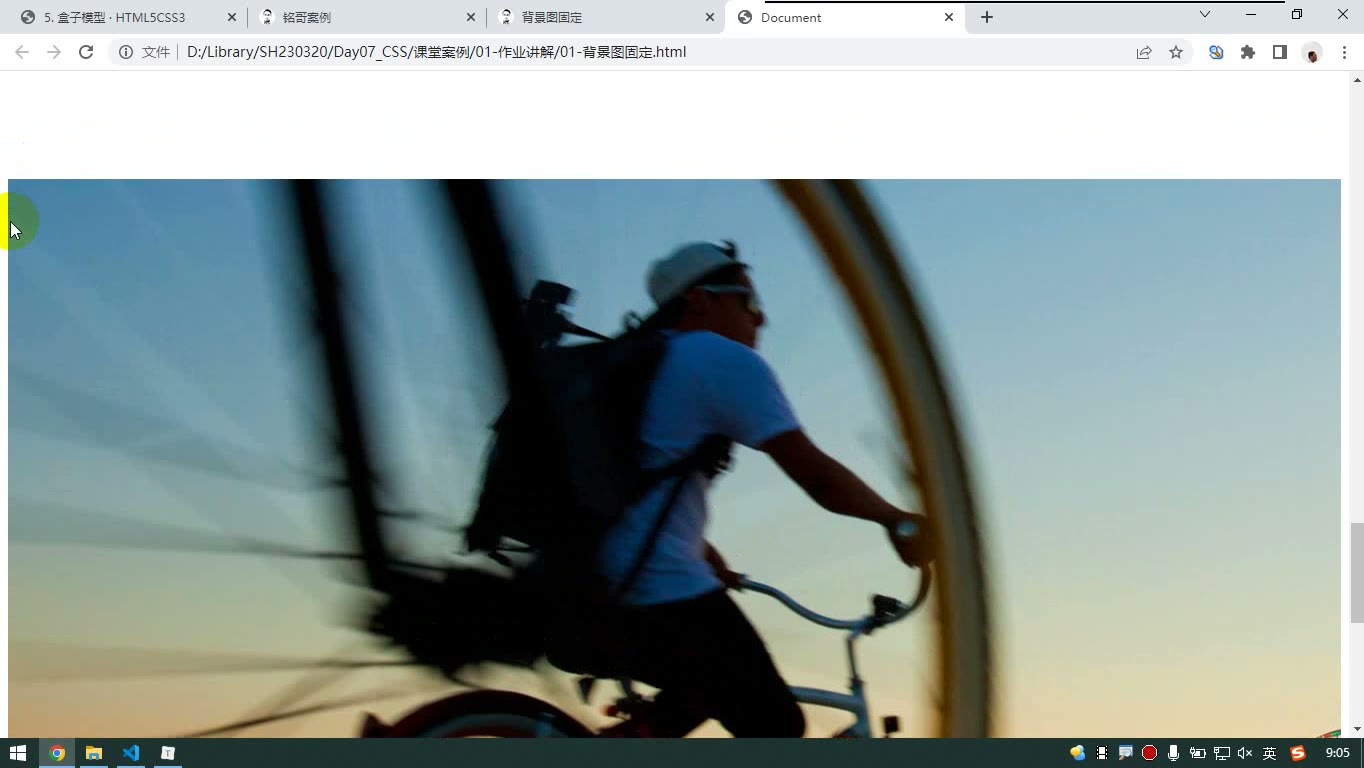Open the network status tray icon
The height and width of the screenshot is (768, 1364).
tap(1221, 753)
